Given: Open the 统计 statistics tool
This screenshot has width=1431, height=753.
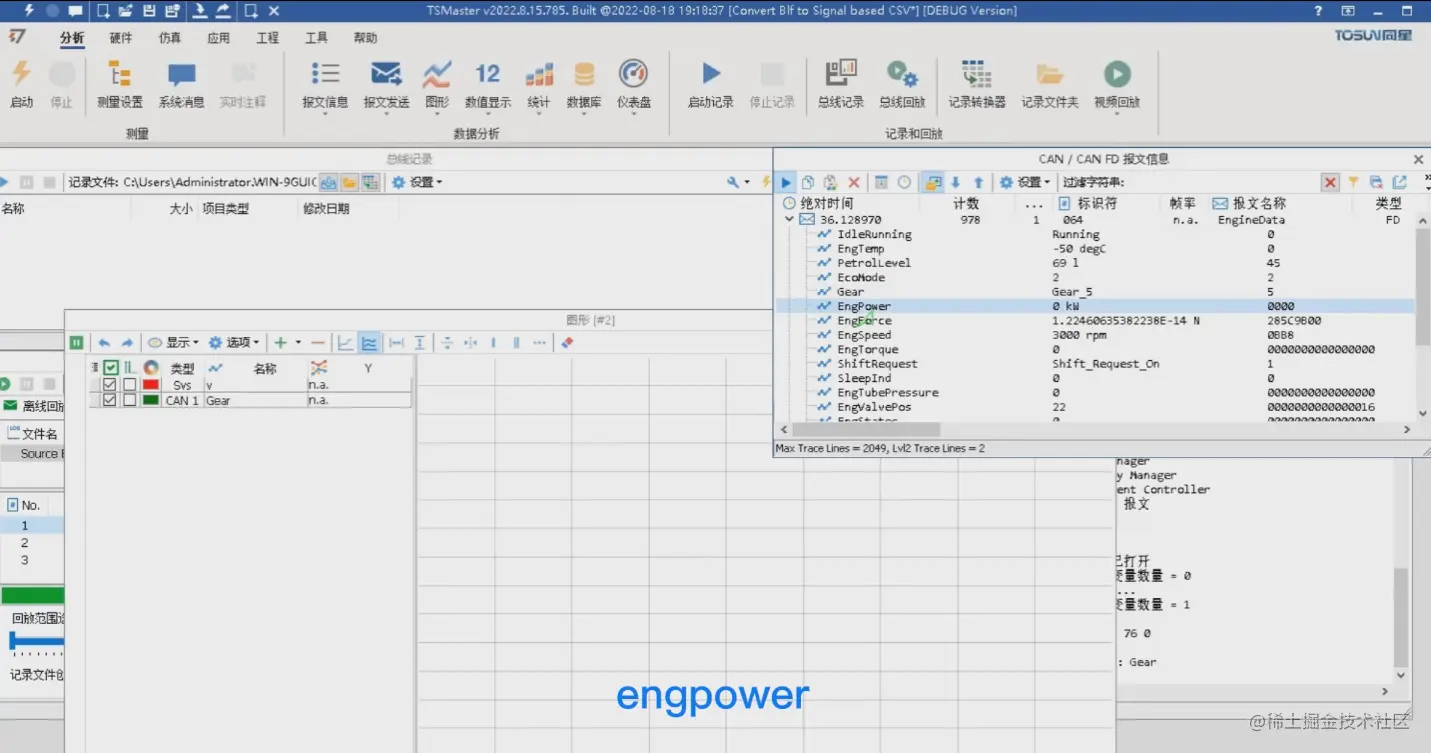Looking at the screenshot, I should [539, 85].
